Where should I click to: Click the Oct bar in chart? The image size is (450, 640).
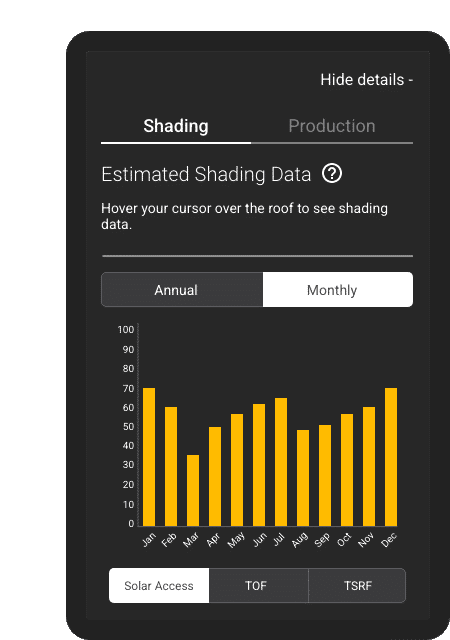(347, 470)
